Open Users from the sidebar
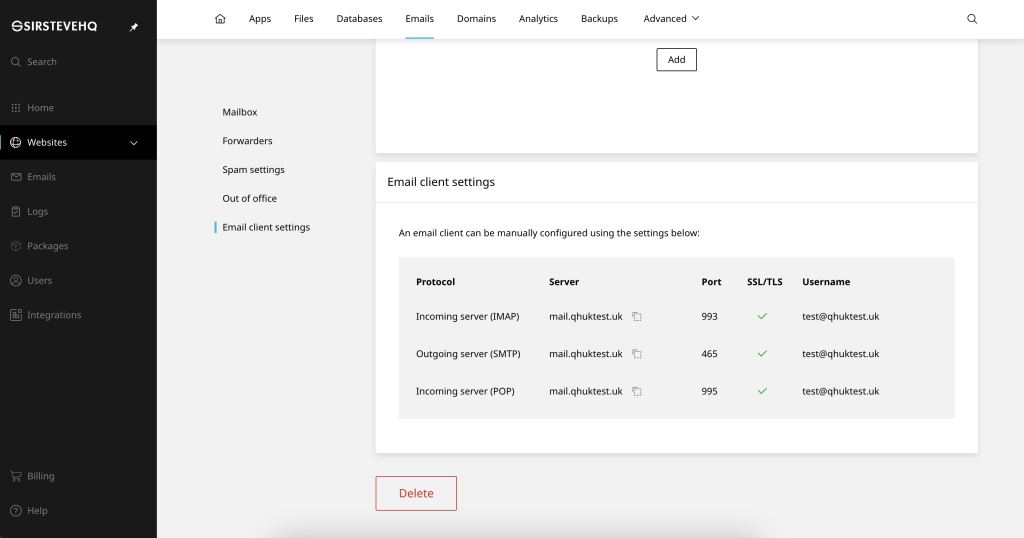 click(x=39, y=281)
